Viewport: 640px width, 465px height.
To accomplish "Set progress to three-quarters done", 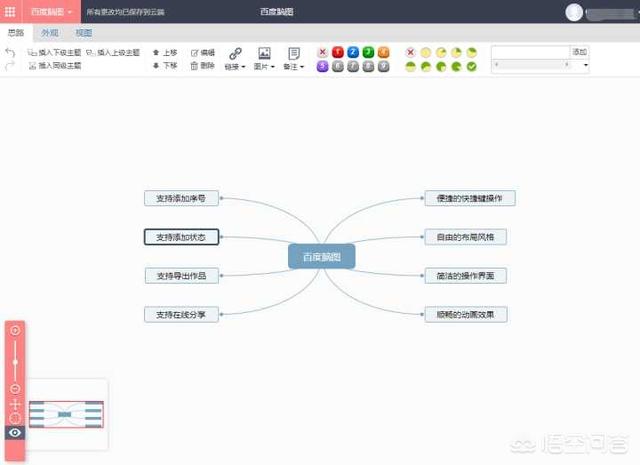I will [x=441, y=67].
